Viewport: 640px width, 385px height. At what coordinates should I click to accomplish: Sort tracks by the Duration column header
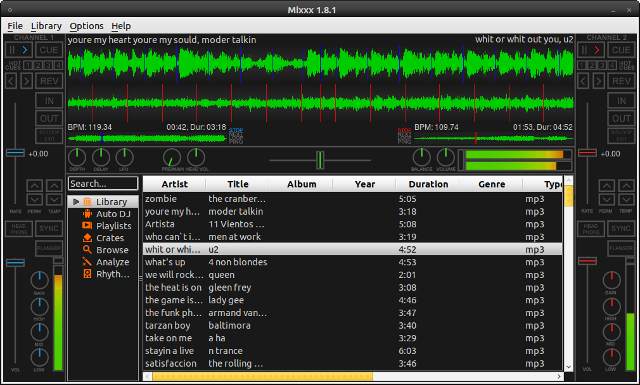pyautogui.click(x=428, y=184)
